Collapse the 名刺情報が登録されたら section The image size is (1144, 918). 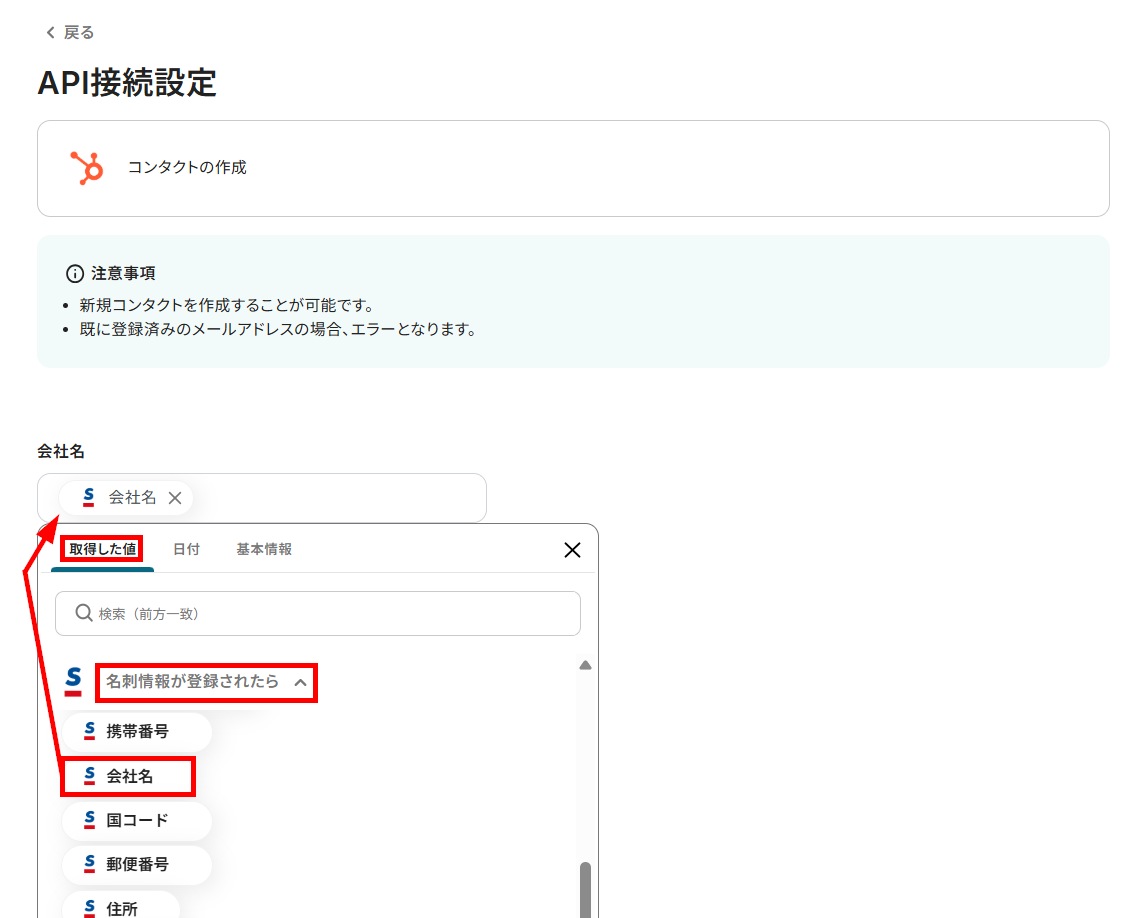(x=206, y=682)
